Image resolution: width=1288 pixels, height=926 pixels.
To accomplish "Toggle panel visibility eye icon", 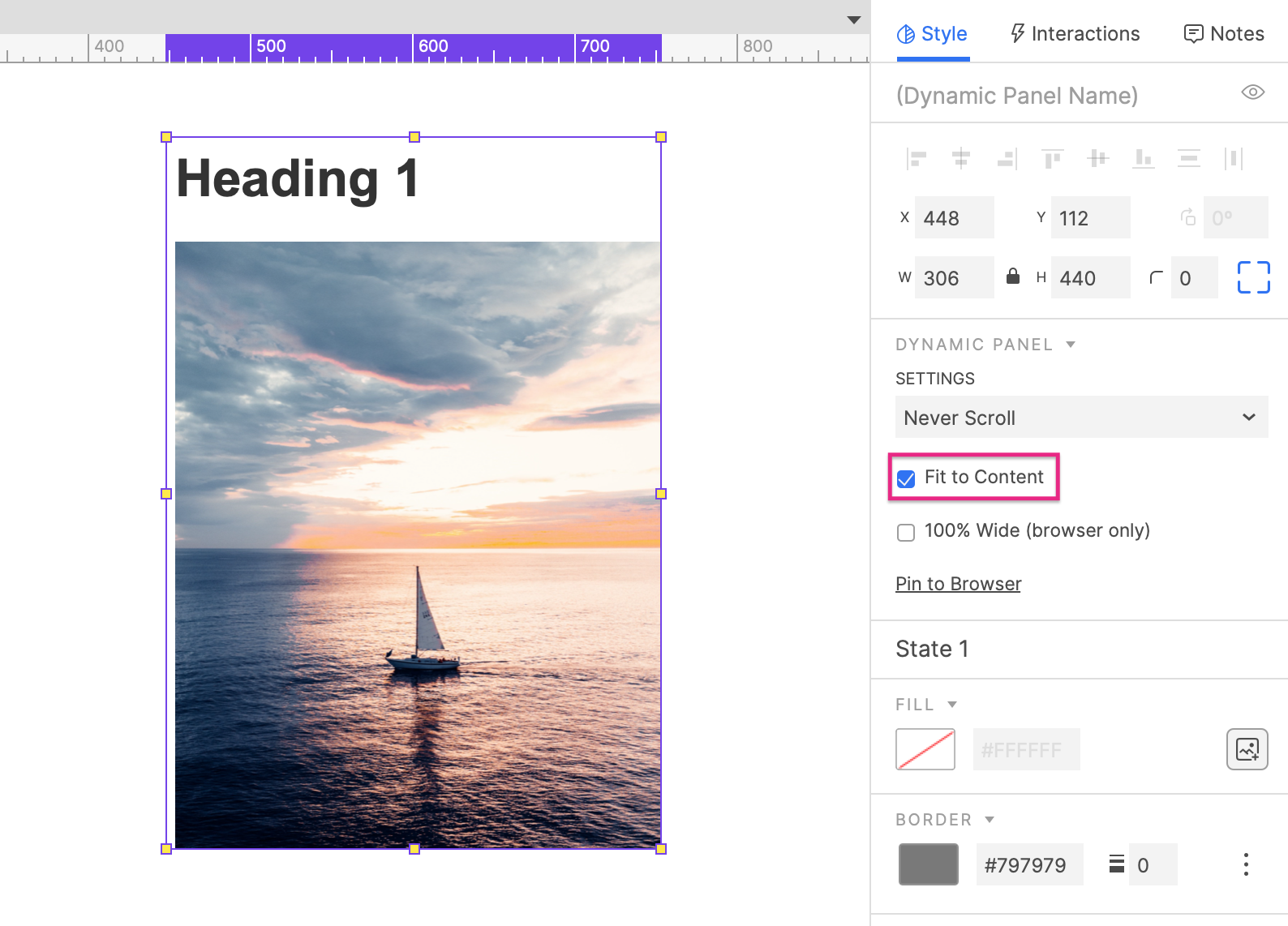I will (1252, 92).
